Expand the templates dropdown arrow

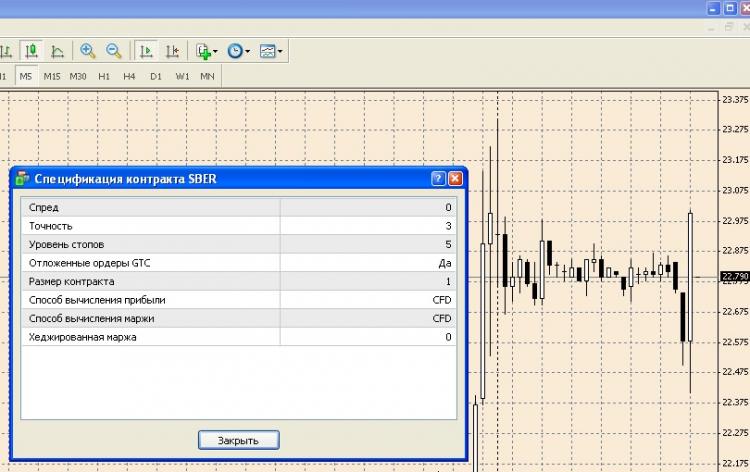[280, 51]
